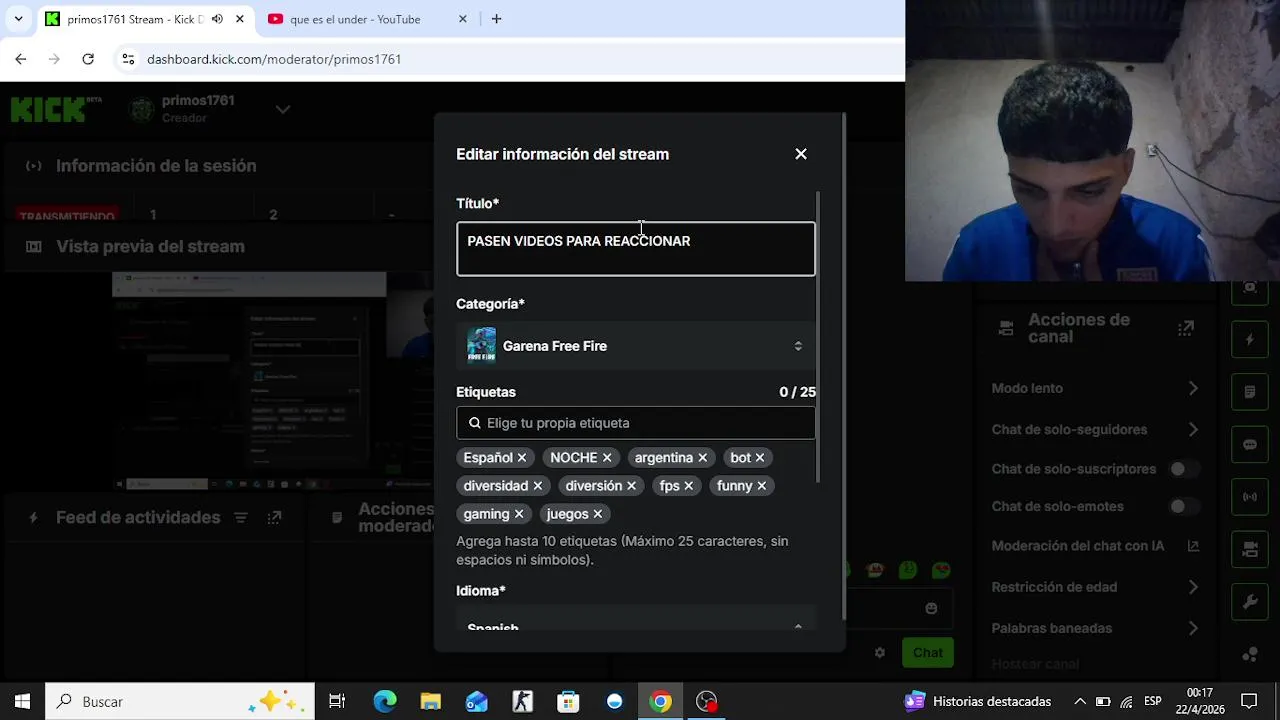The height and width of the screenshot is (720, 1280).
Task: Remove the gaming tag
Action: (519, 514)
